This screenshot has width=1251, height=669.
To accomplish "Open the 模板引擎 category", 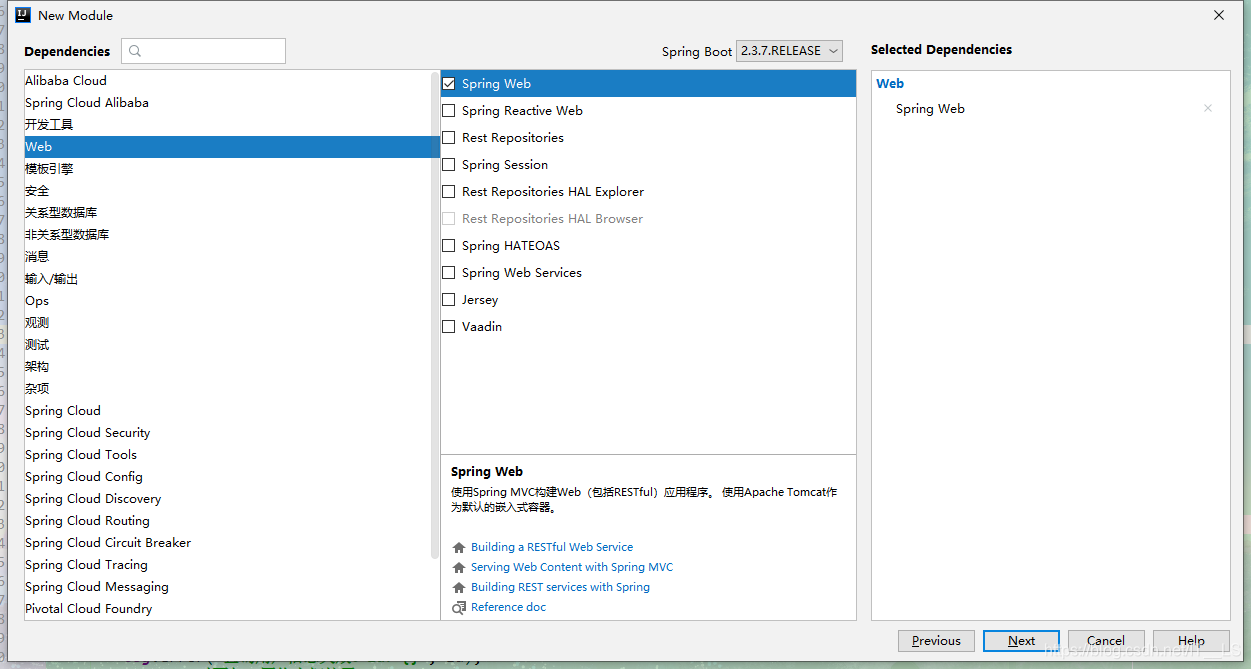I will (228, 169).
